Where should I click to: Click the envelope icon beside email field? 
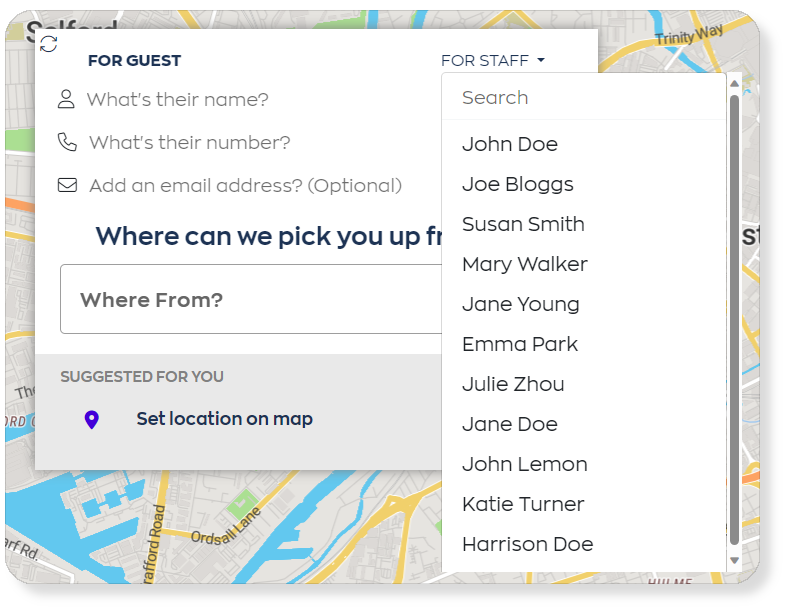67,185
